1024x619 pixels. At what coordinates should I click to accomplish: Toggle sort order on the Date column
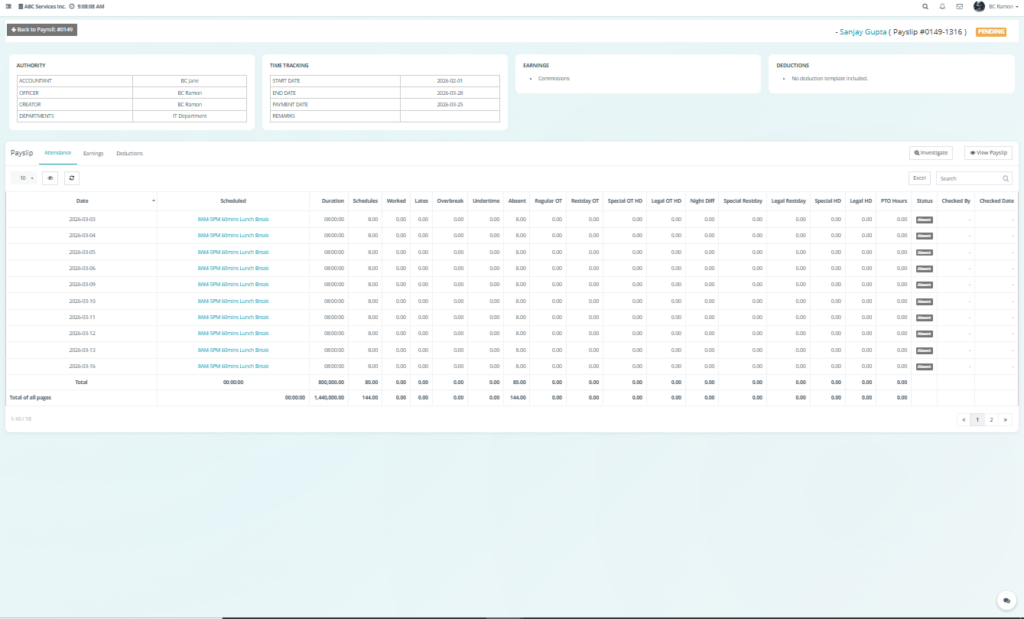coord(154,201)
